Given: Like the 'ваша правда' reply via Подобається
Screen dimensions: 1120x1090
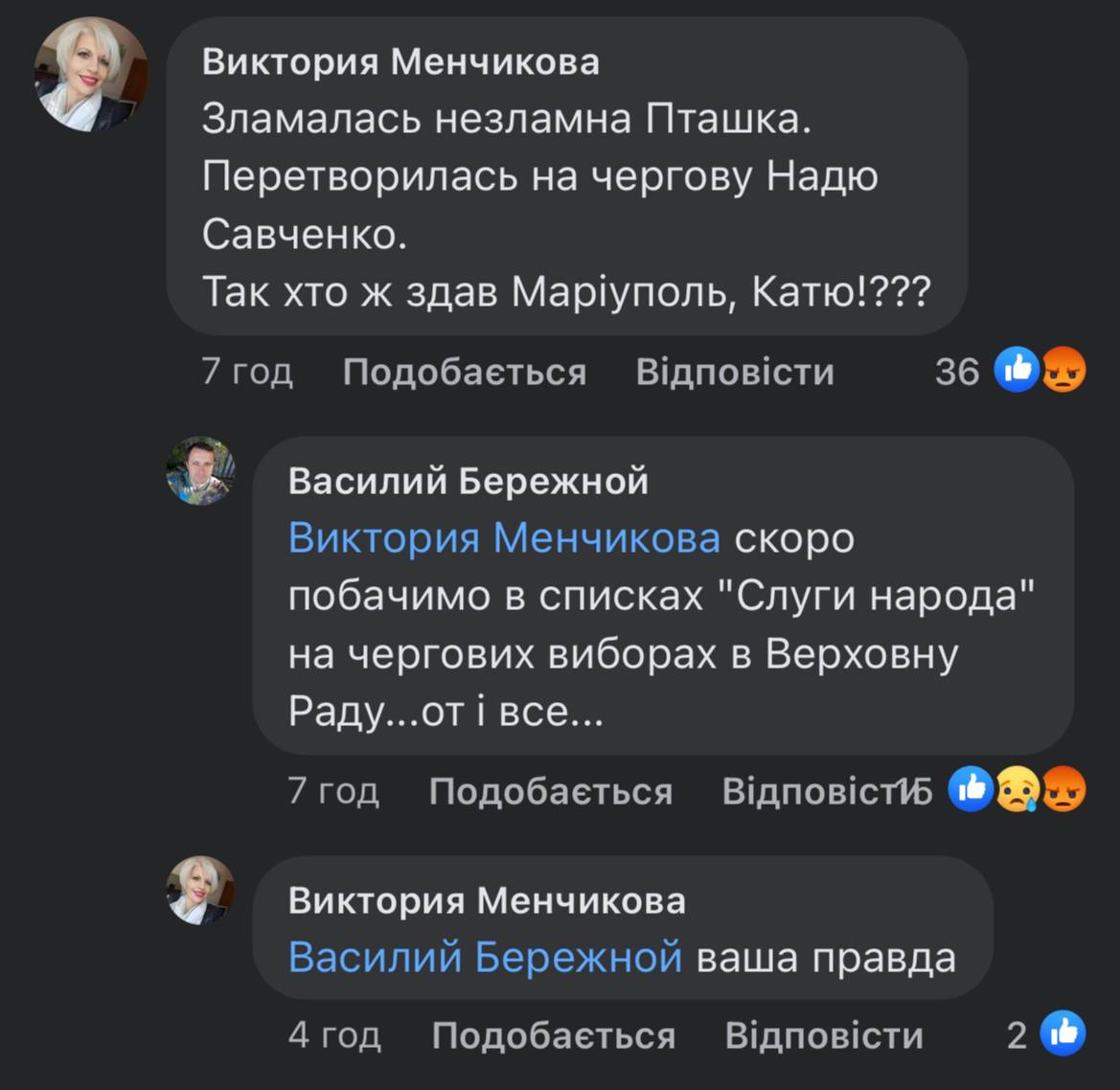Looking at the screenshot, I should [553, 1035].
